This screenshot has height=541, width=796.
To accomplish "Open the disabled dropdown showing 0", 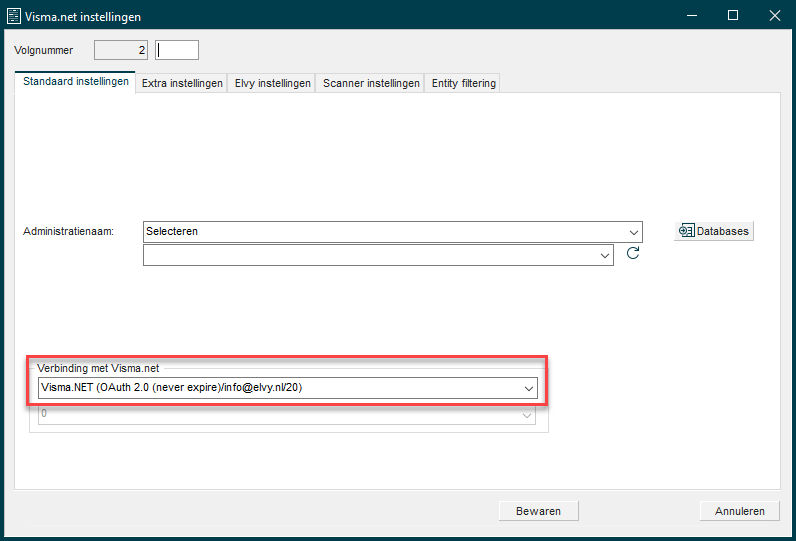I will tap(287, 415).
